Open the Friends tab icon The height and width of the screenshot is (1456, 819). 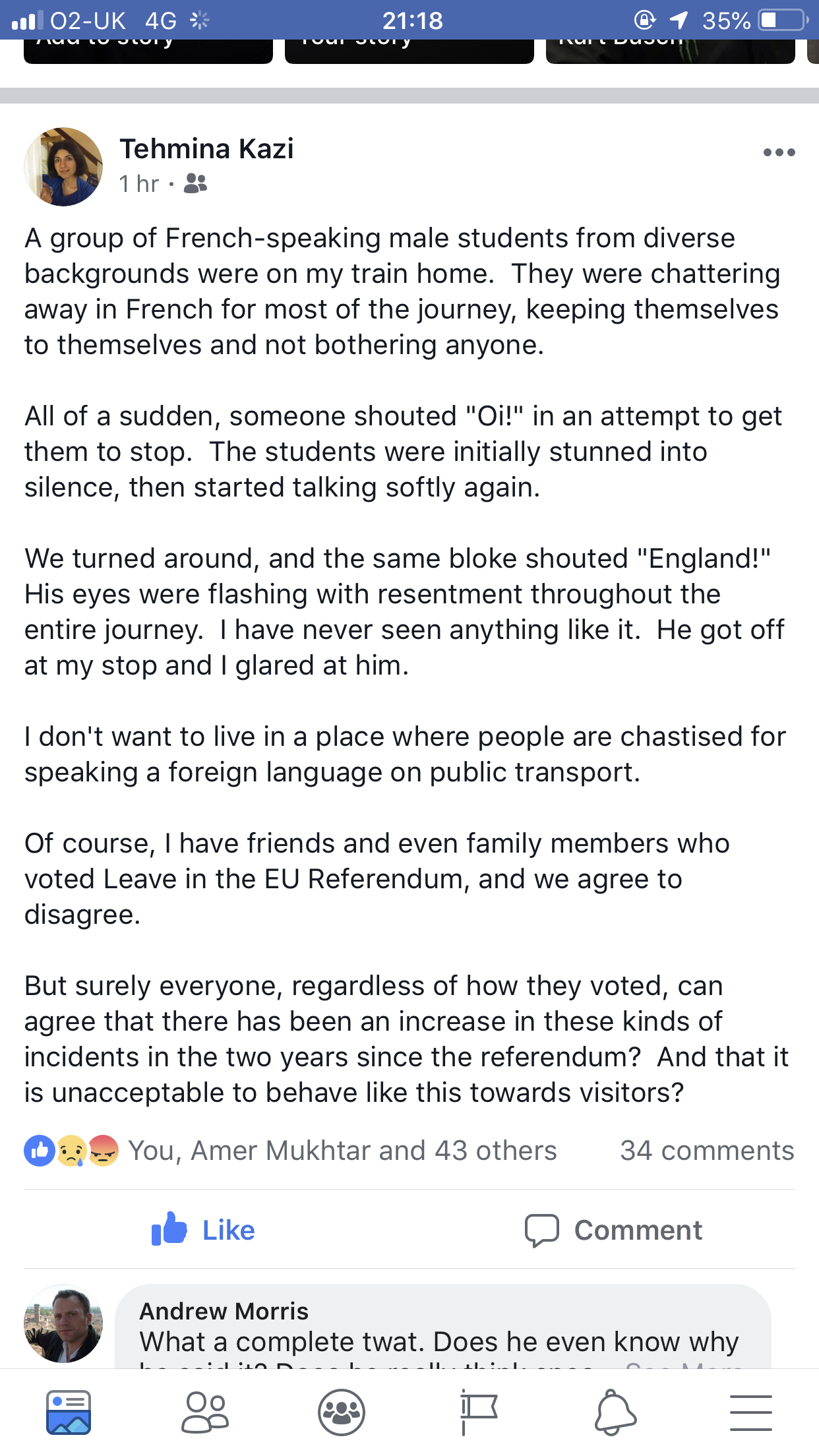pos(205,1412)
